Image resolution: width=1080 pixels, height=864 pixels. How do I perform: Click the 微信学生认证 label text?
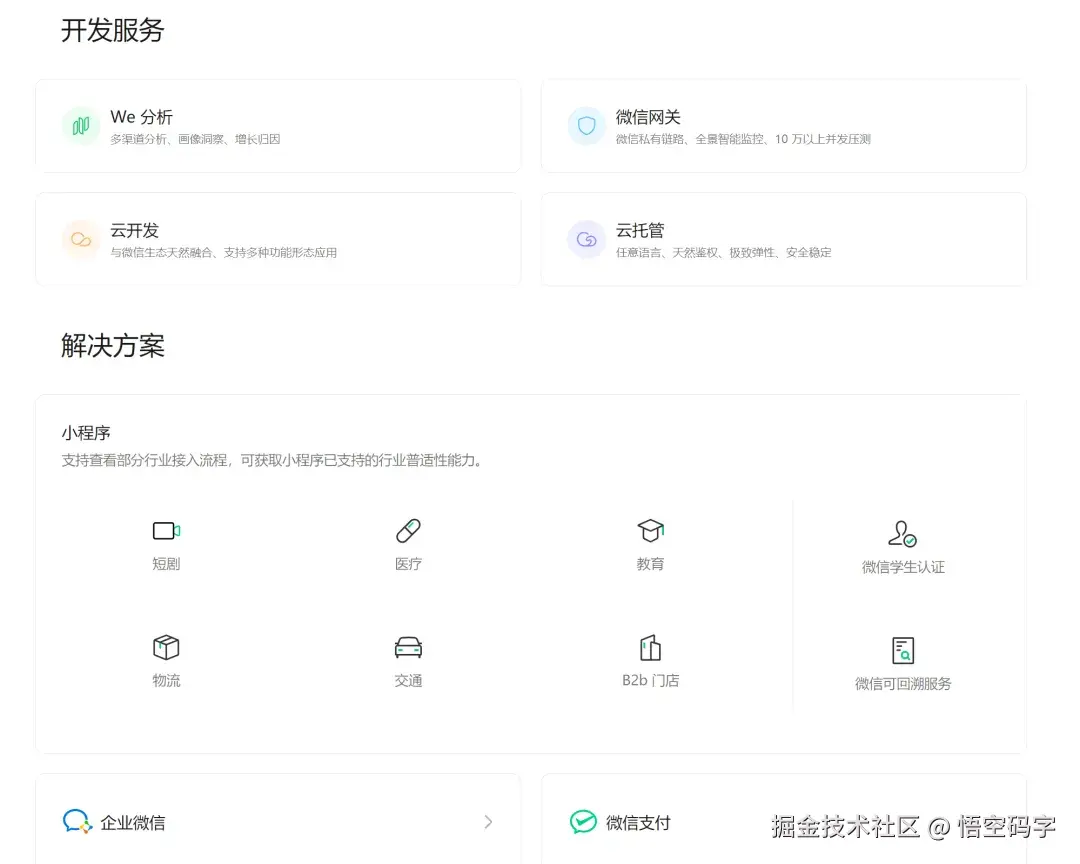[903, 567]
